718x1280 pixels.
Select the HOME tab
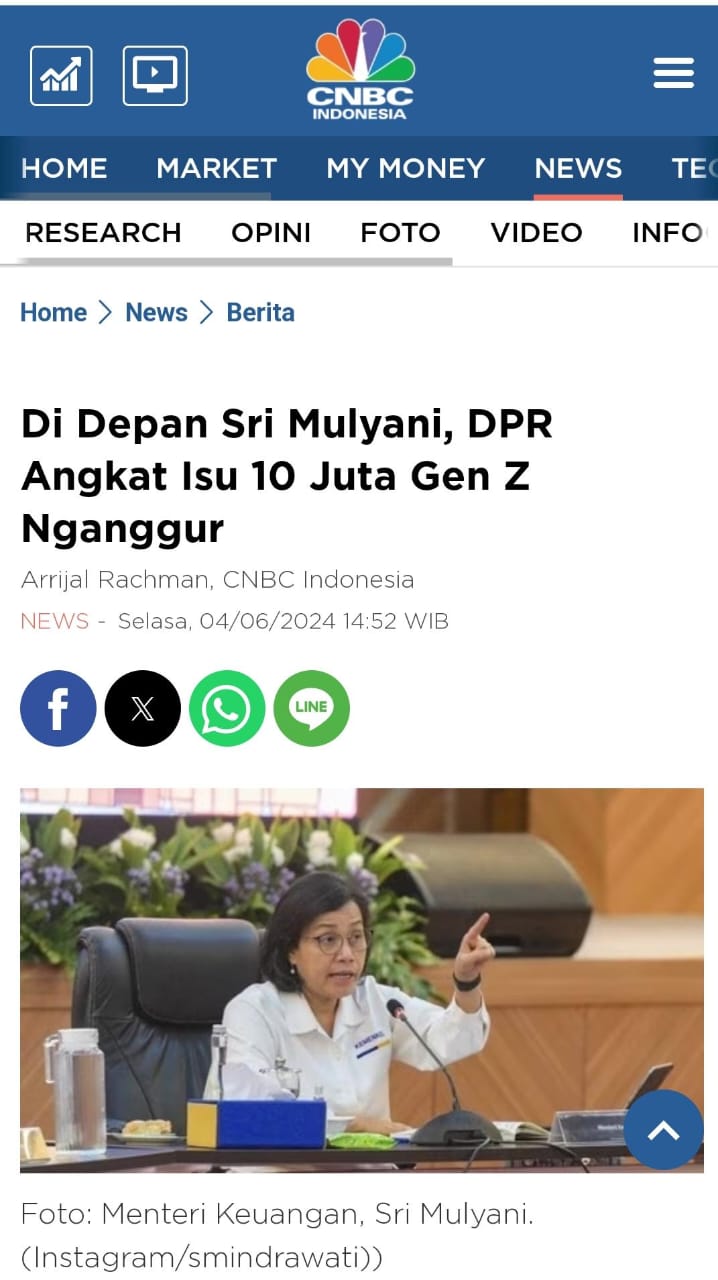(64, 168)
